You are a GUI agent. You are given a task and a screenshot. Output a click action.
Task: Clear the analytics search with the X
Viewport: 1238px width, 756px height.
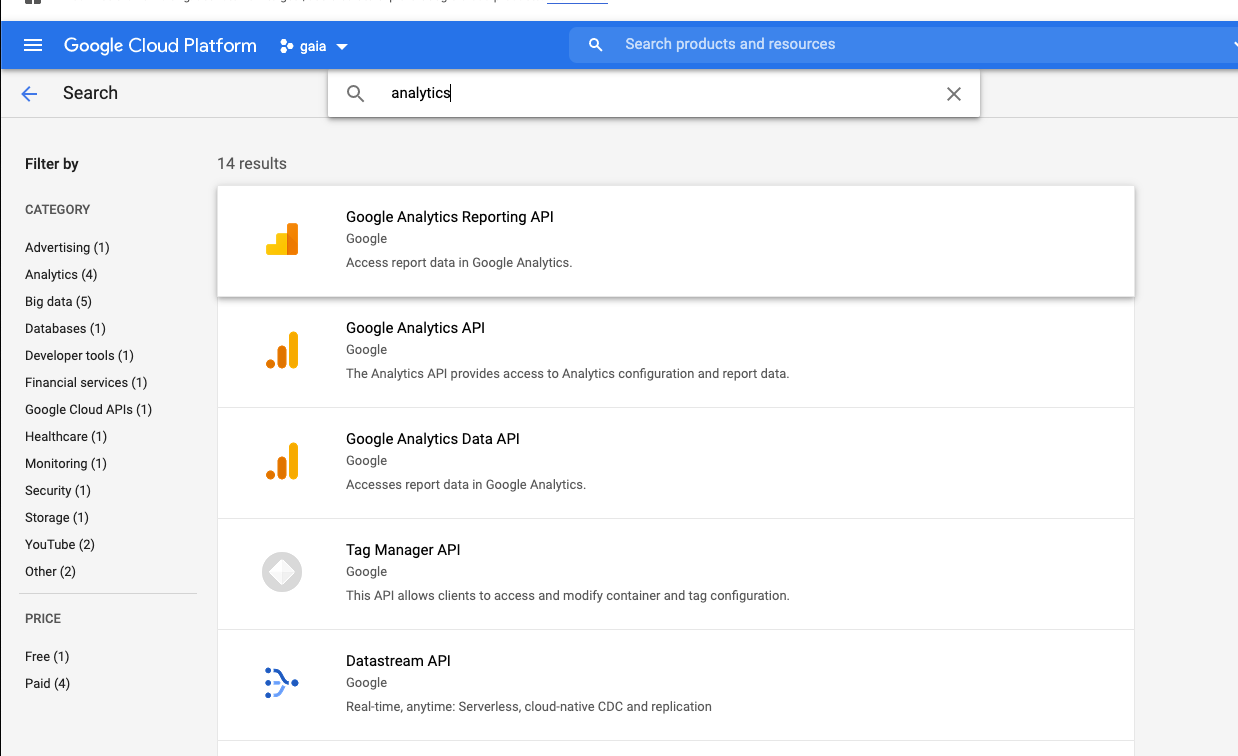tap(954, 94)
